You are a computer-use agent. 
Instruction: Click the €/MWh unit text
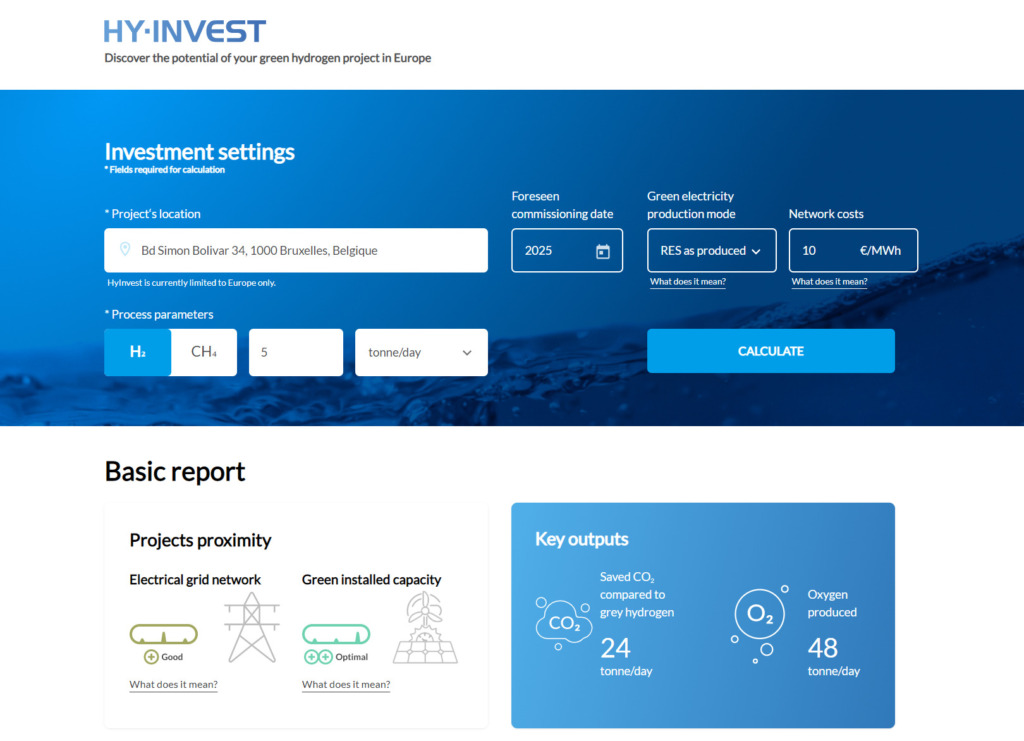pyautogui.click(x=880, y=251)
